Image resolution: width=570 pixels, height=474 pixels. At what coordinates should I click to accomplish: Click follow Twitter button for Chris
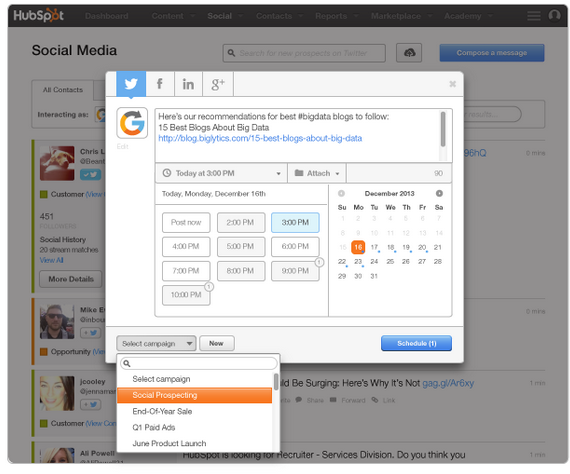(x=91, y=174)
